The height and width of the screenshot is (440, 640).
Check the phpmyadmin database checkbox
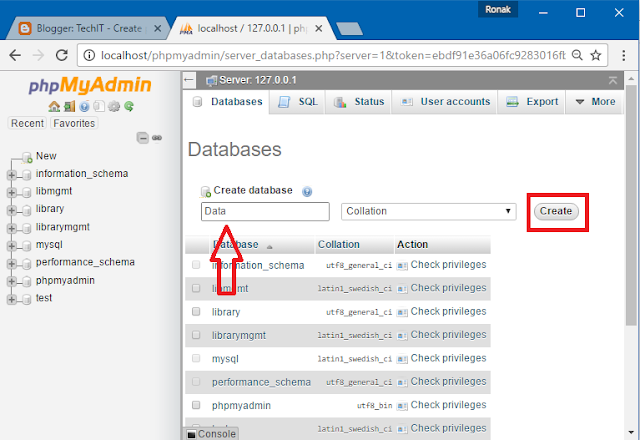[196, 405]
